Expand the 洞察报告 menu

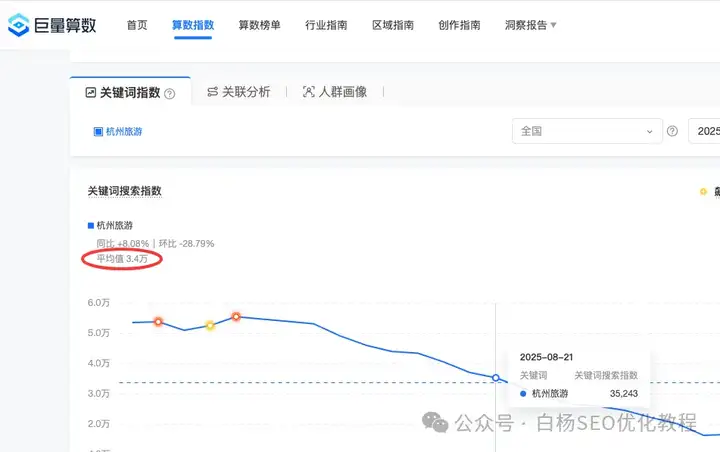[531, 25]
